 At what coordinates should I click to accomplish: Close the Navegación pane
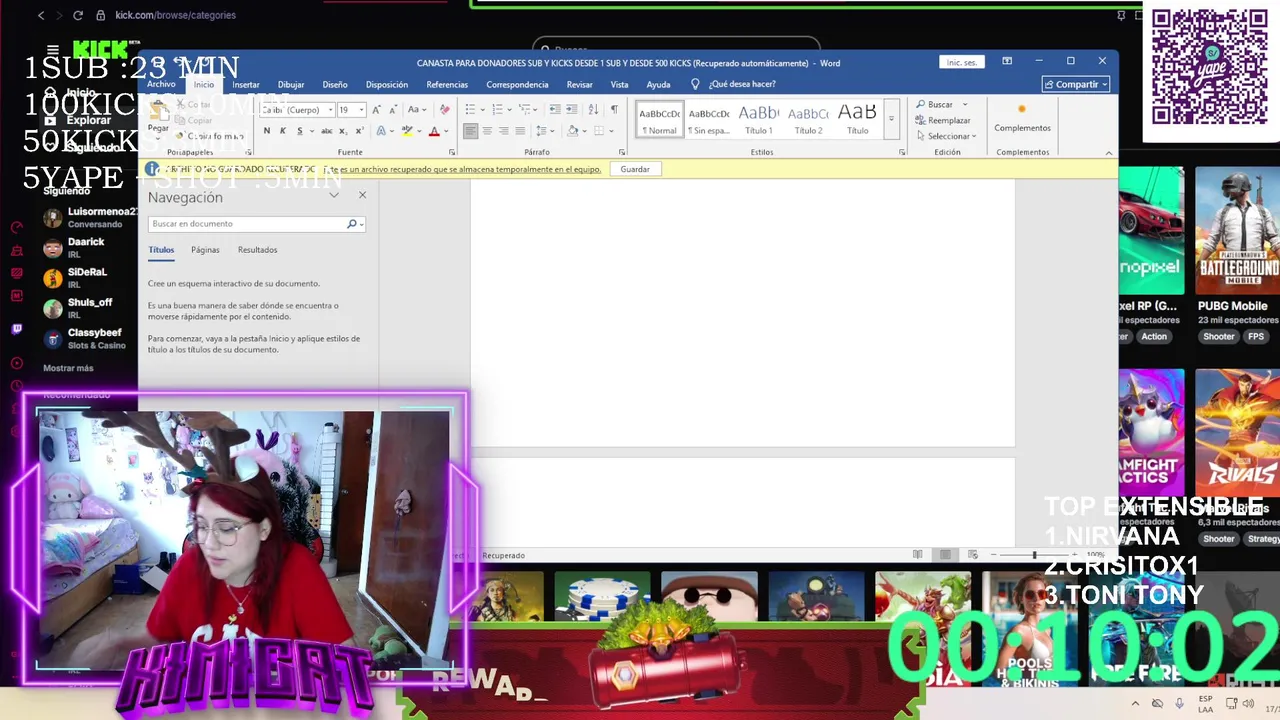click(362, 195)
